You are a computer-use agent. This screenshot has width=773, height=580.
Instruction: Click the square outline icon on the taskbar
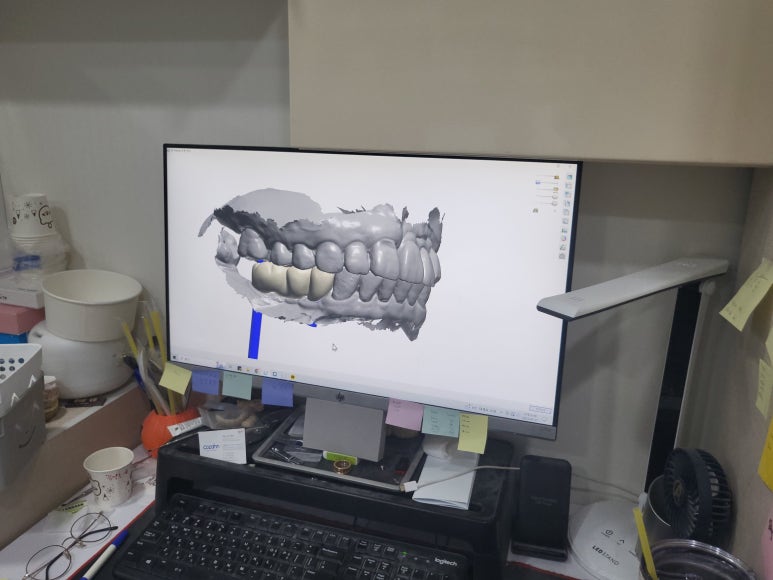point(275,374)
